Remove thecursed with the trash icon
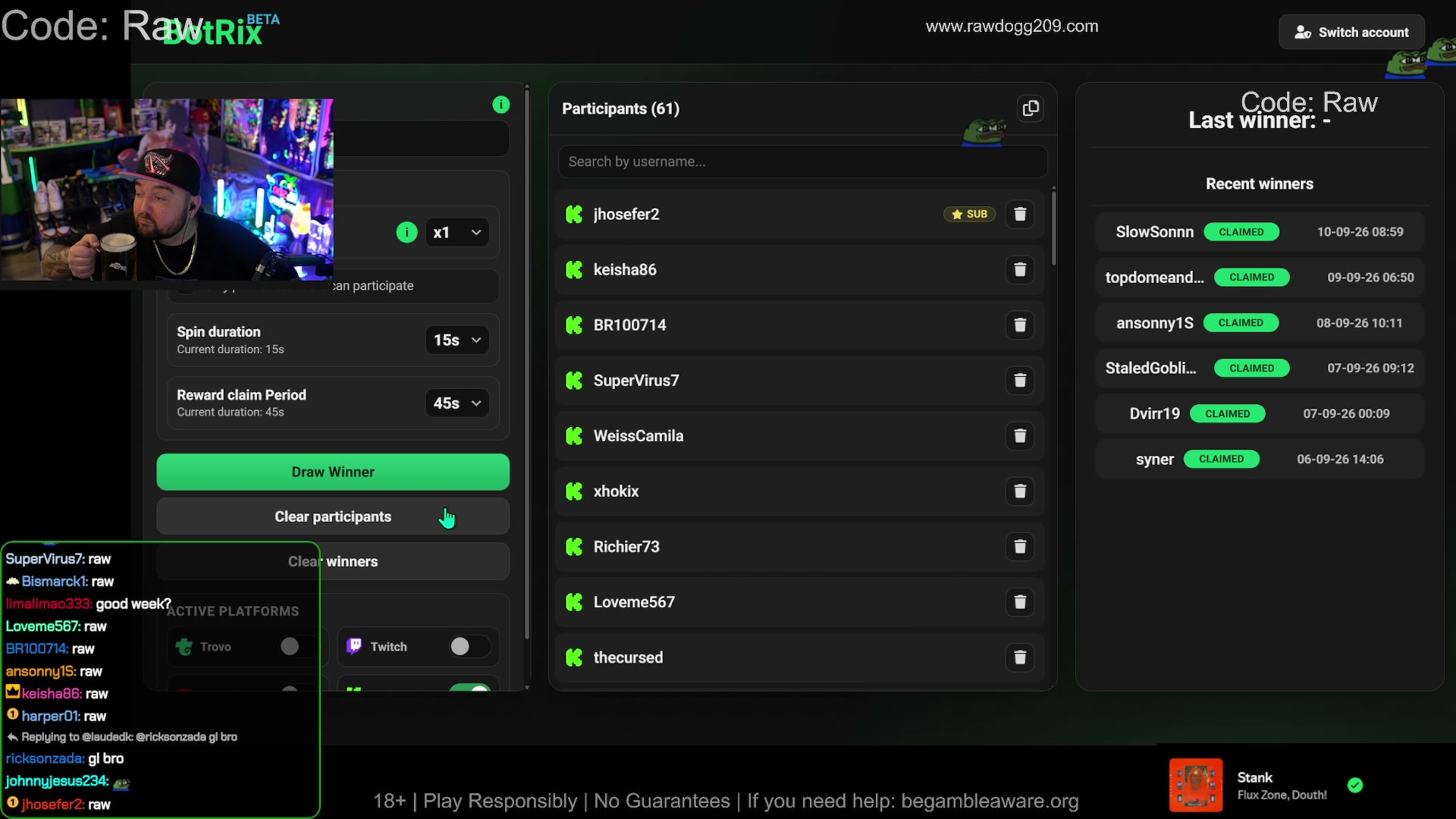1456x819 pixels. pos(1020,657)
